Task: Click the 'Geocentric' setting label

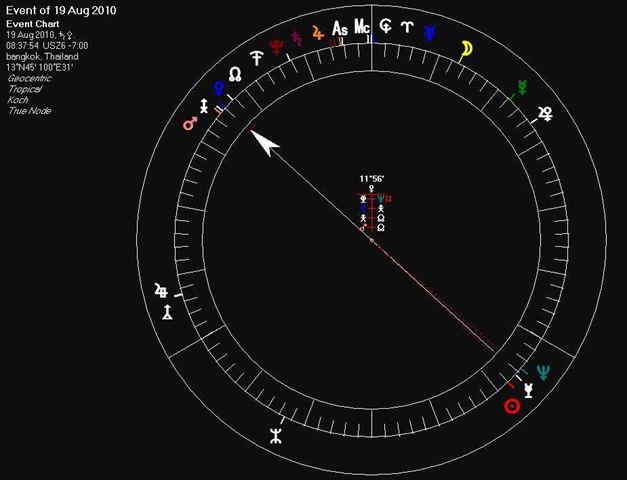Action: 30,78
